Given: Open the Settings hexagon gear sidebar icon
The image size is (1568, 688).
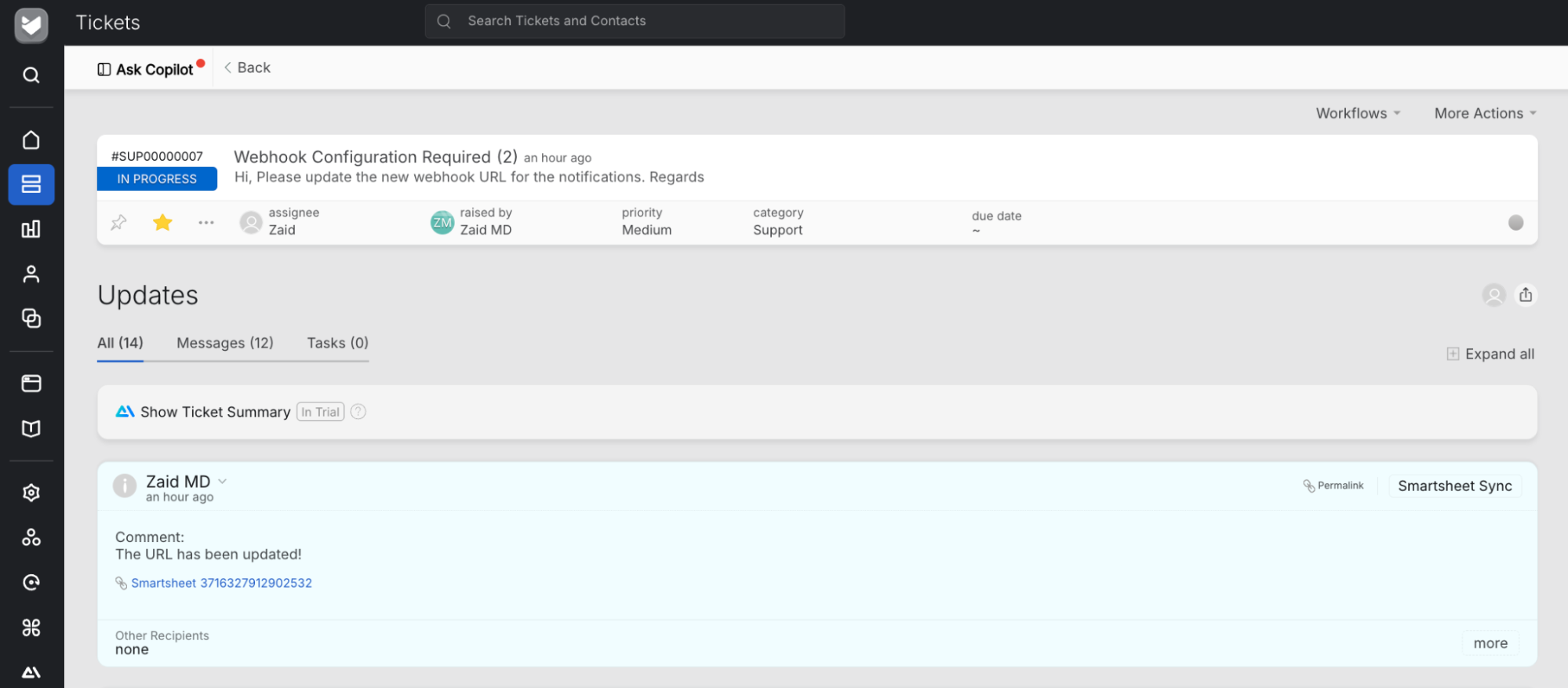Looking at the screenshot, I should 31,493.
